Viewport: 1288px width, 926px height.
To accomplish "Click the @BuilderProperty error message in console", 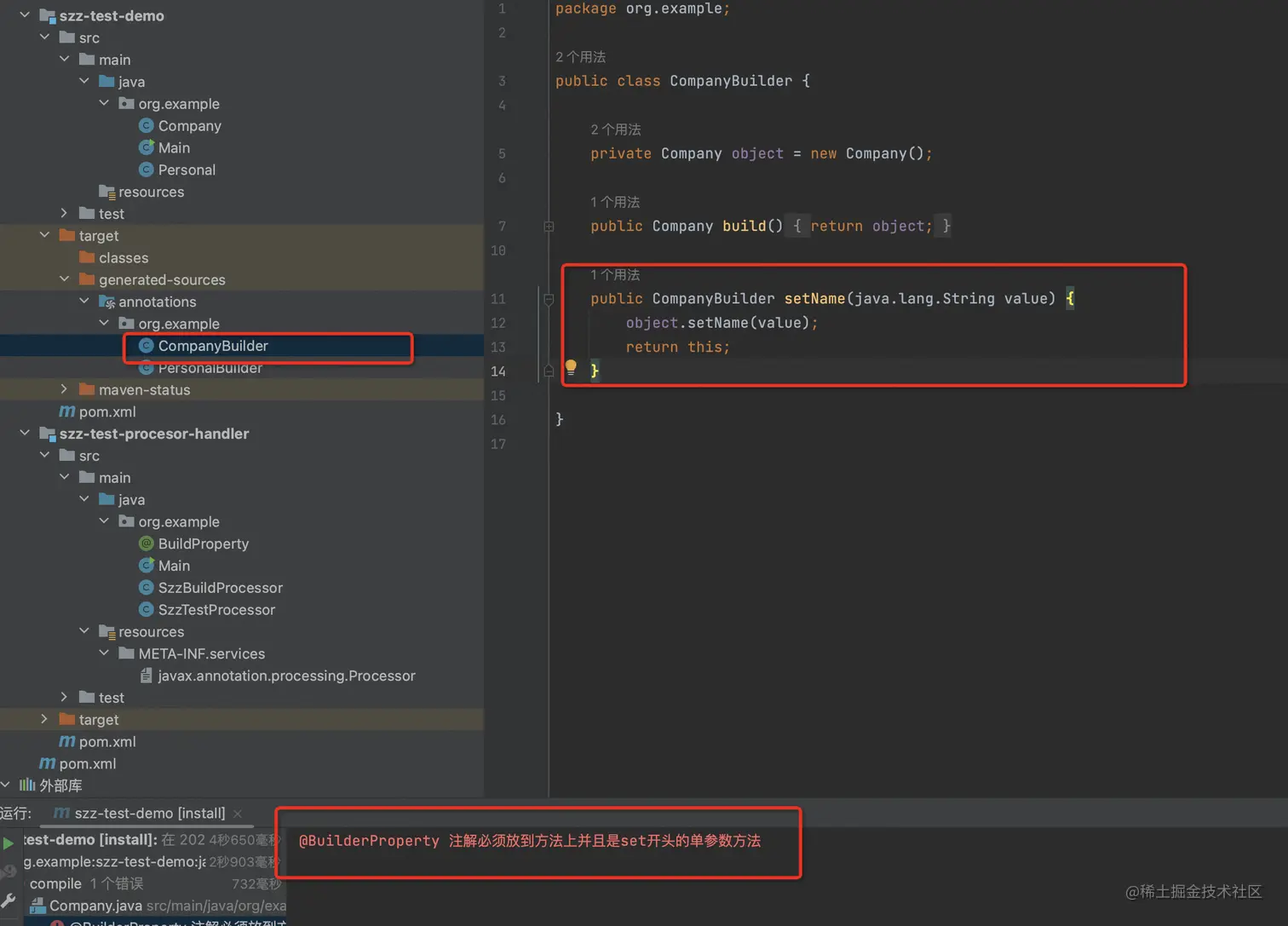I will tap(529, 841).
